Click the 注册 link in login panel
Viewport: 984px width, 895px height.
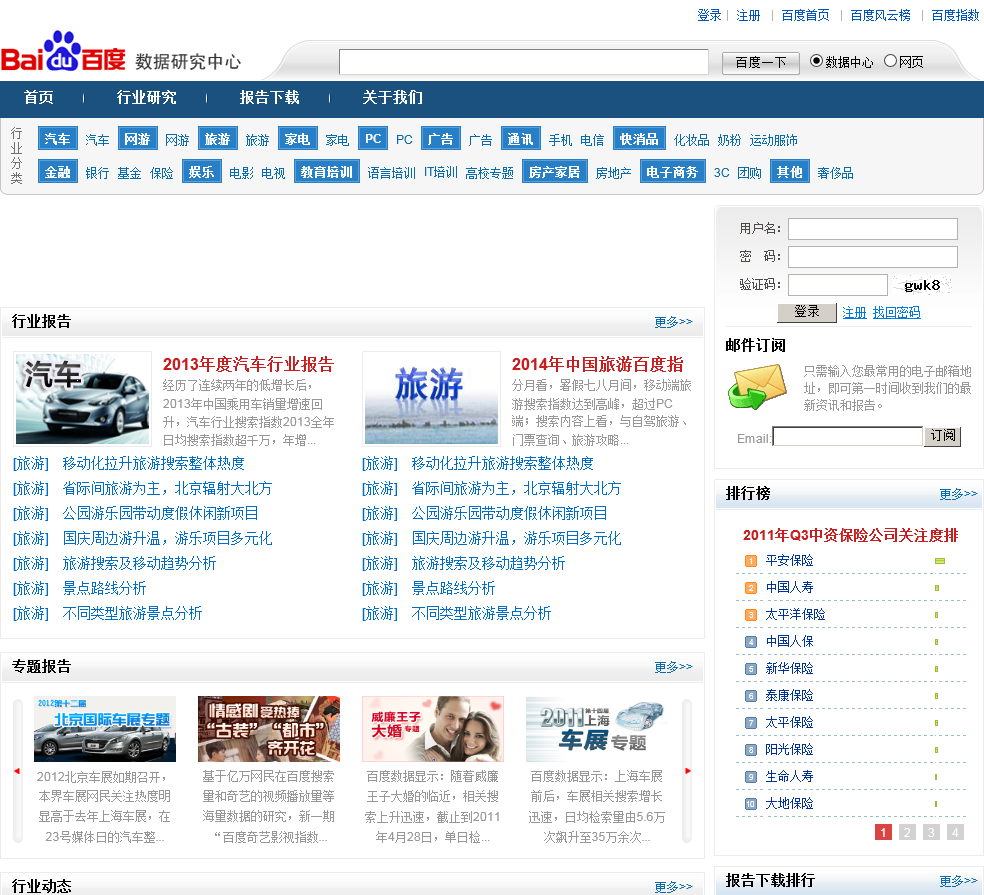pos(853,313)
